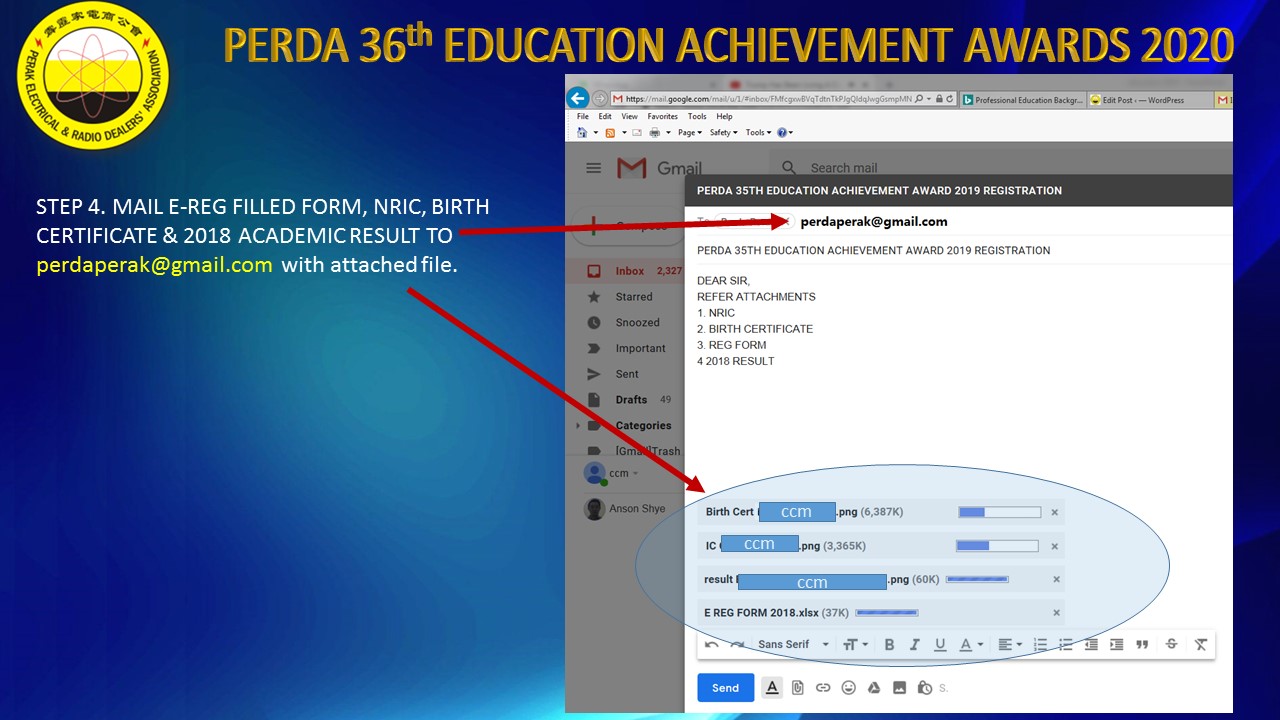Image resolution: width=1280 pixels, height=720 pixels.
Task: Remove the E REG FORM 2018.xlsx attachment
Action: [x=1056, y=613]
